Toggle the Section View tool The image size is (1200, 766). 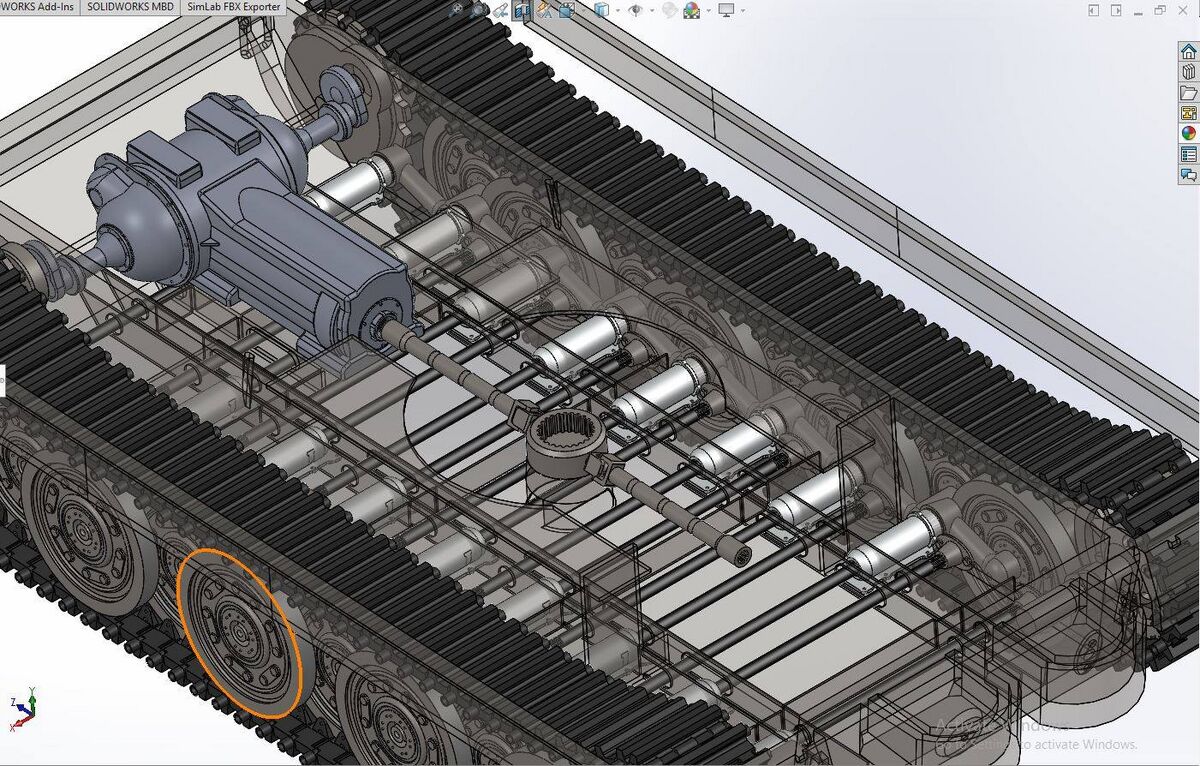coord(521,10)
